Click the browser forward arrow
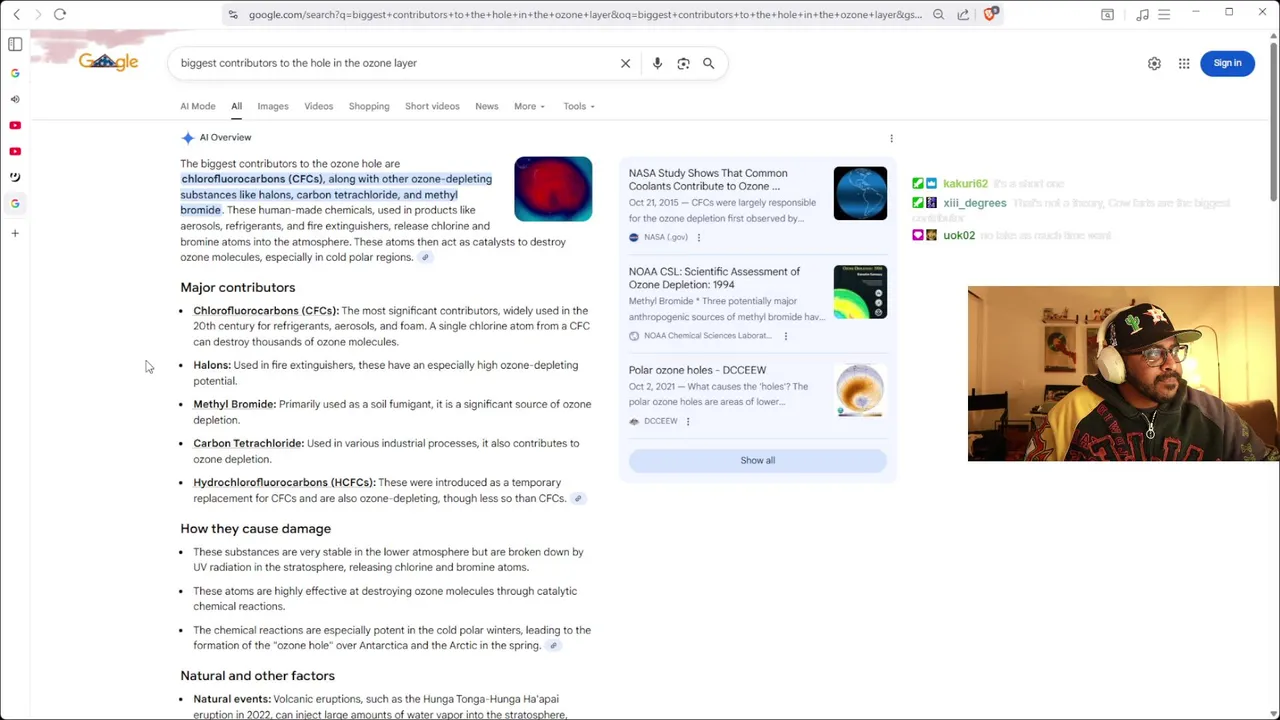1280x720 pixels. (x=38, y=14)
